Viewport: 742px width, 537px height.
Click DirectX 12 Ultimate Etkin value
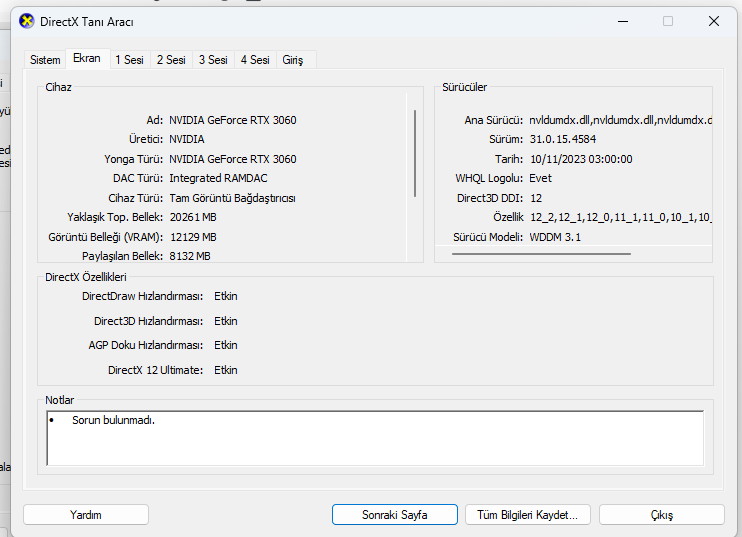[x=226, y=370]
